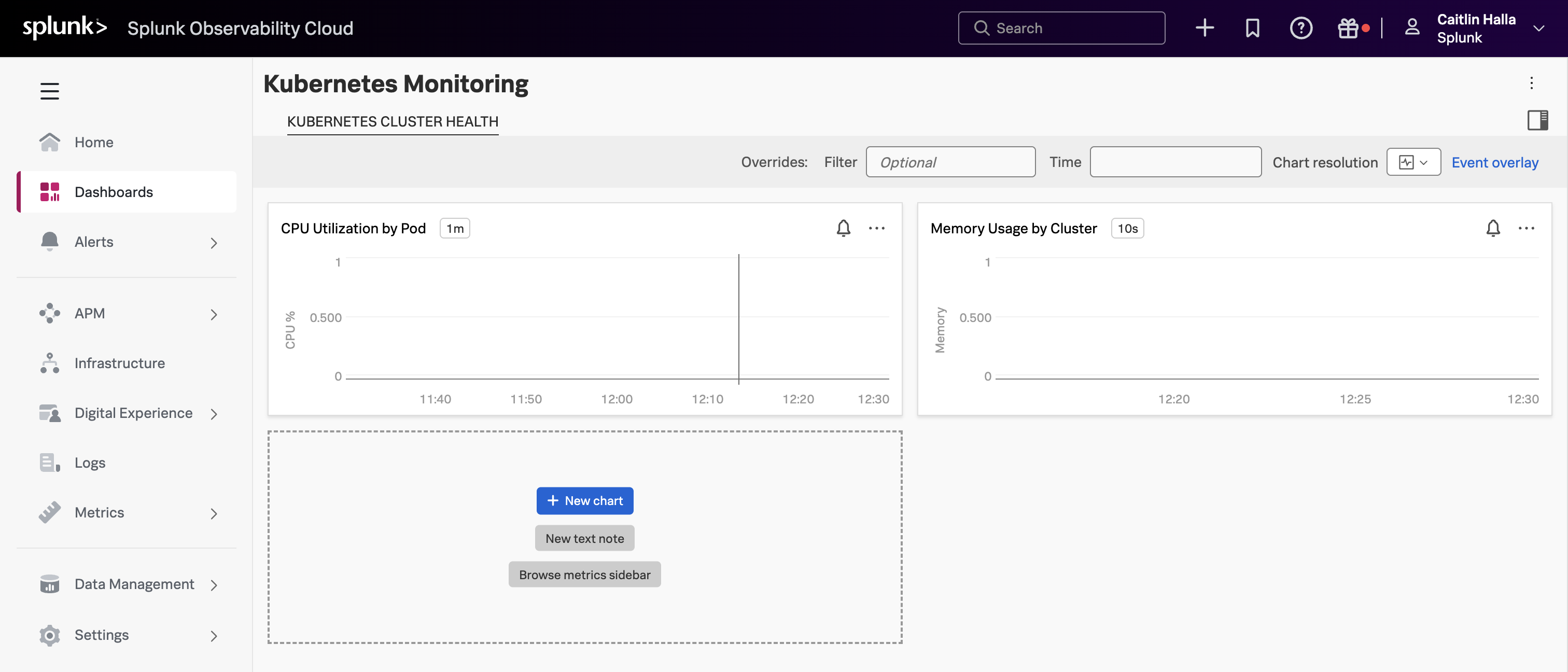The image size is (1568, 672).
Task: Click the 10s resolution badge
Action: tap(1127, 228)
